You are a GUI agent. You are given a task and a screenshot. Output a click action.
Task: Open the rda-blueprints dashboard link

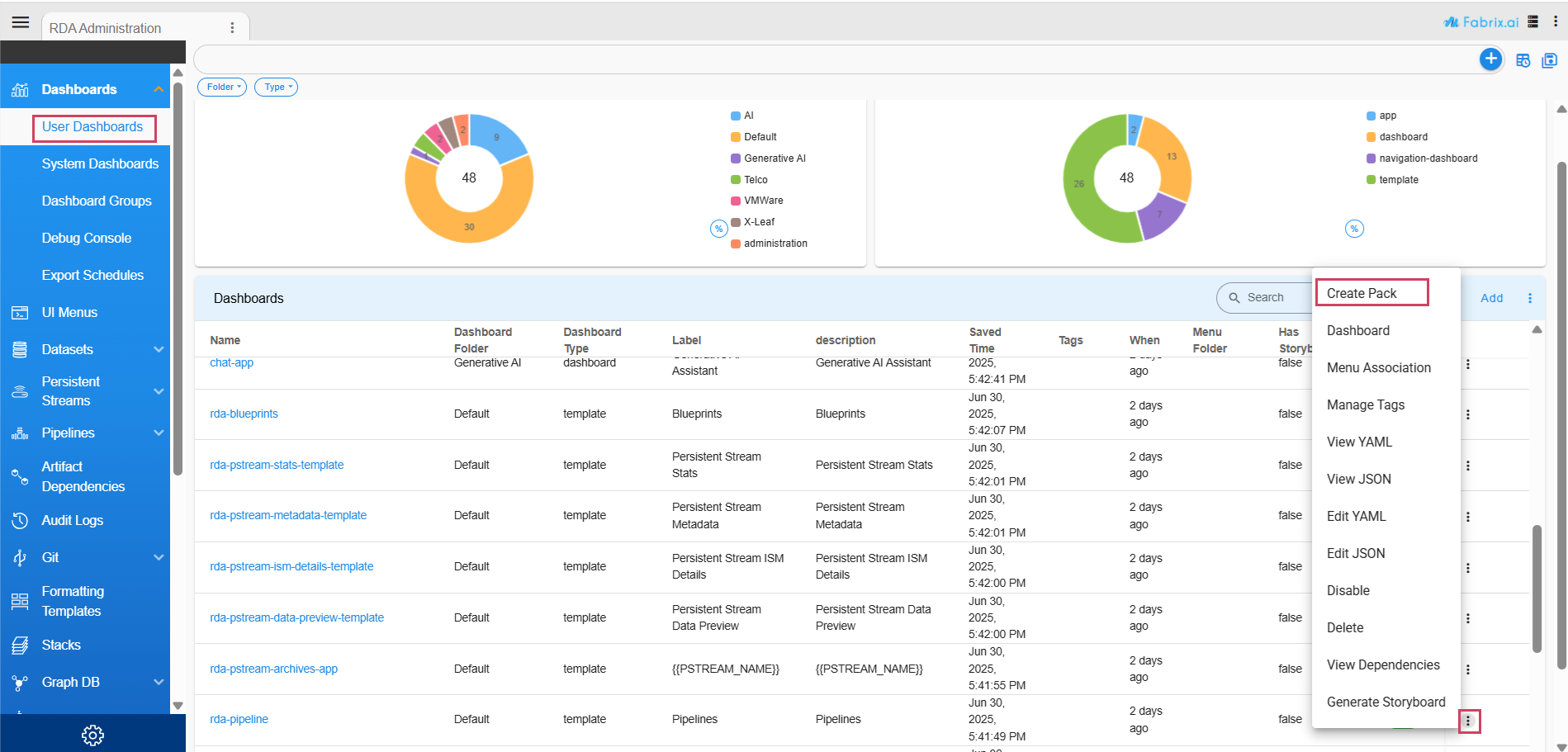[244, 414]
